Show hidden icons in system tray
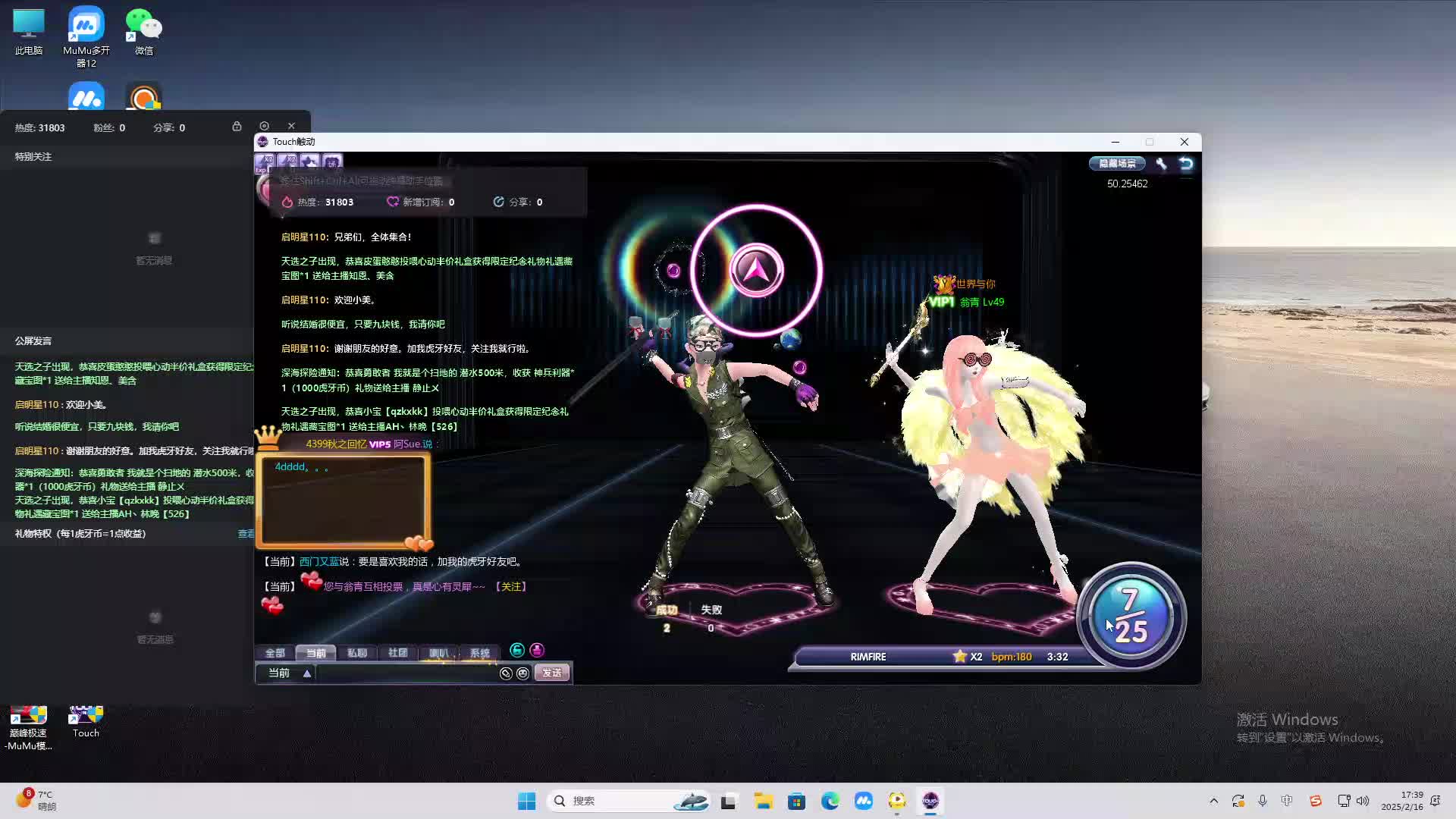Viewport: 1456px width, 819px height. click(x=1213, y=801)
